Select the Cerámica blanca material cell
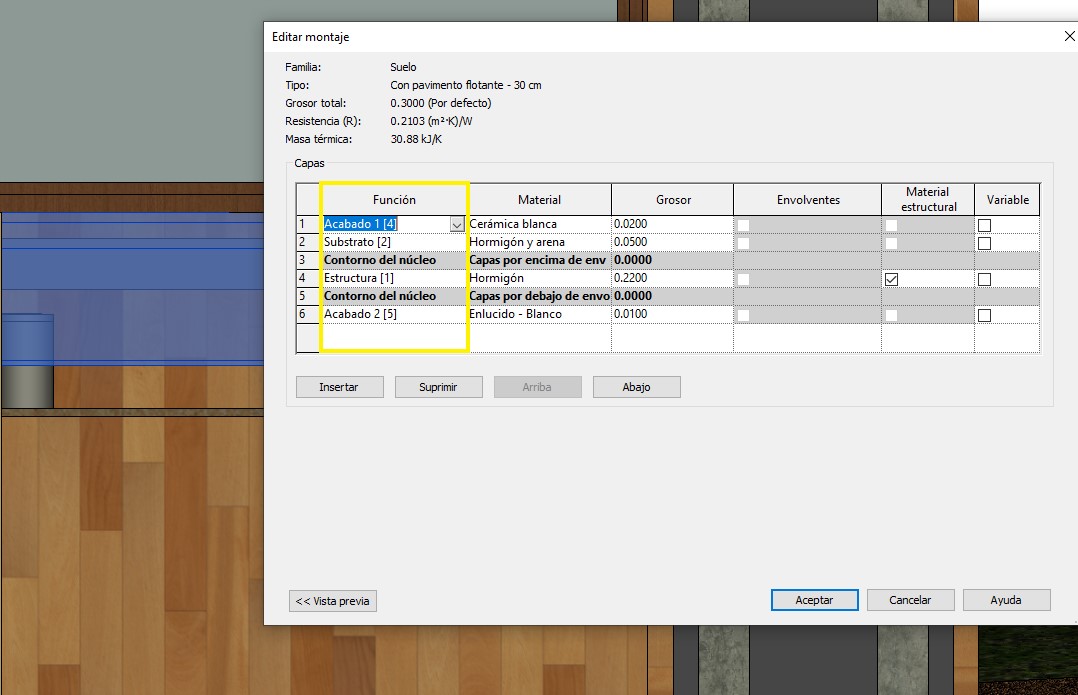Screen dimensions: 1078x695 coord(539,224)
